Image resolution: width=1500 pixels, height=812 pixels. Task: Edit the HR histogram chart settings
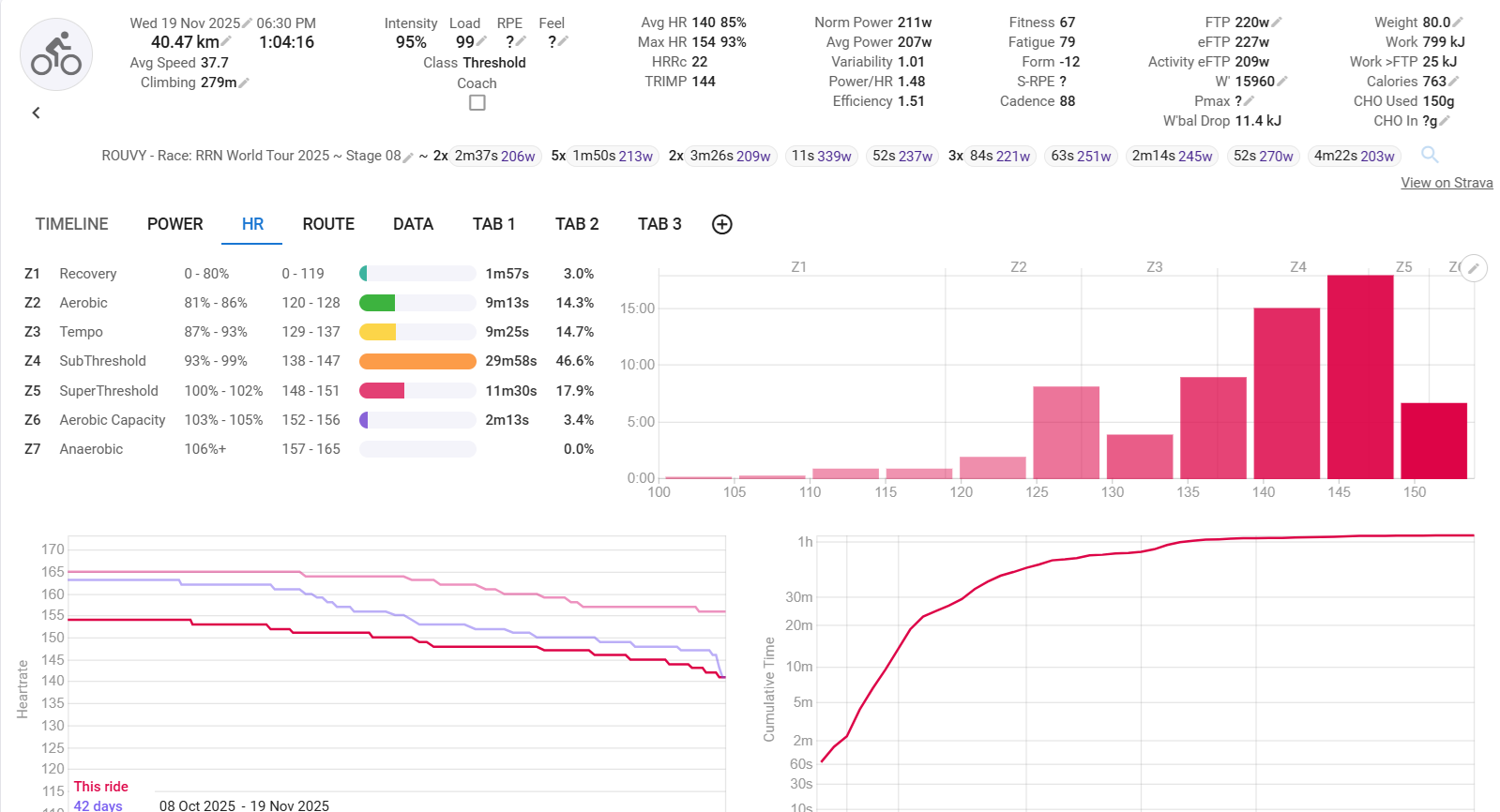click(x=1474, y=269)
